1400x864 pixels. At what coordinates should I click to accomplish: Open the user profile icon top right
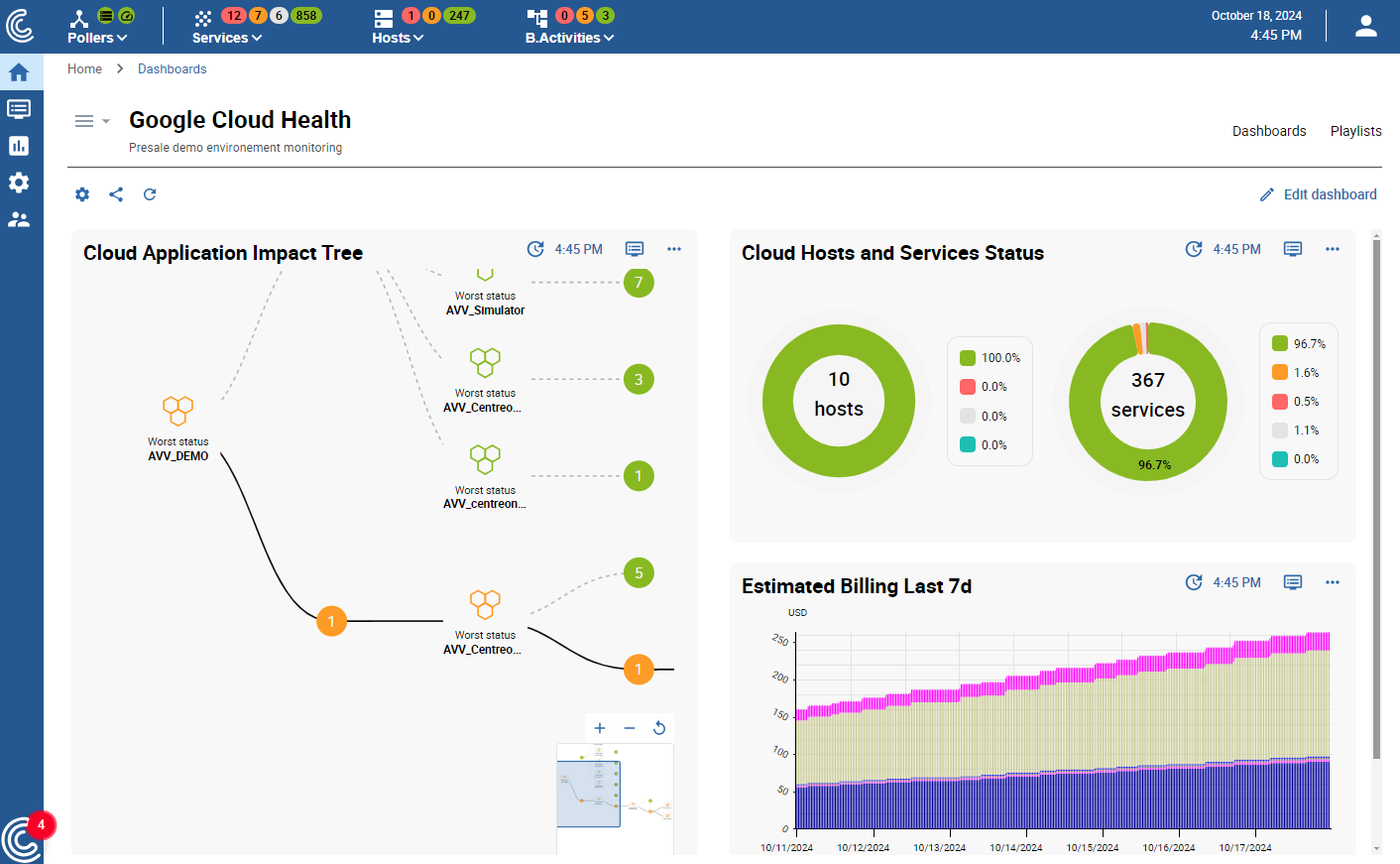click(x=1365, y=26)
